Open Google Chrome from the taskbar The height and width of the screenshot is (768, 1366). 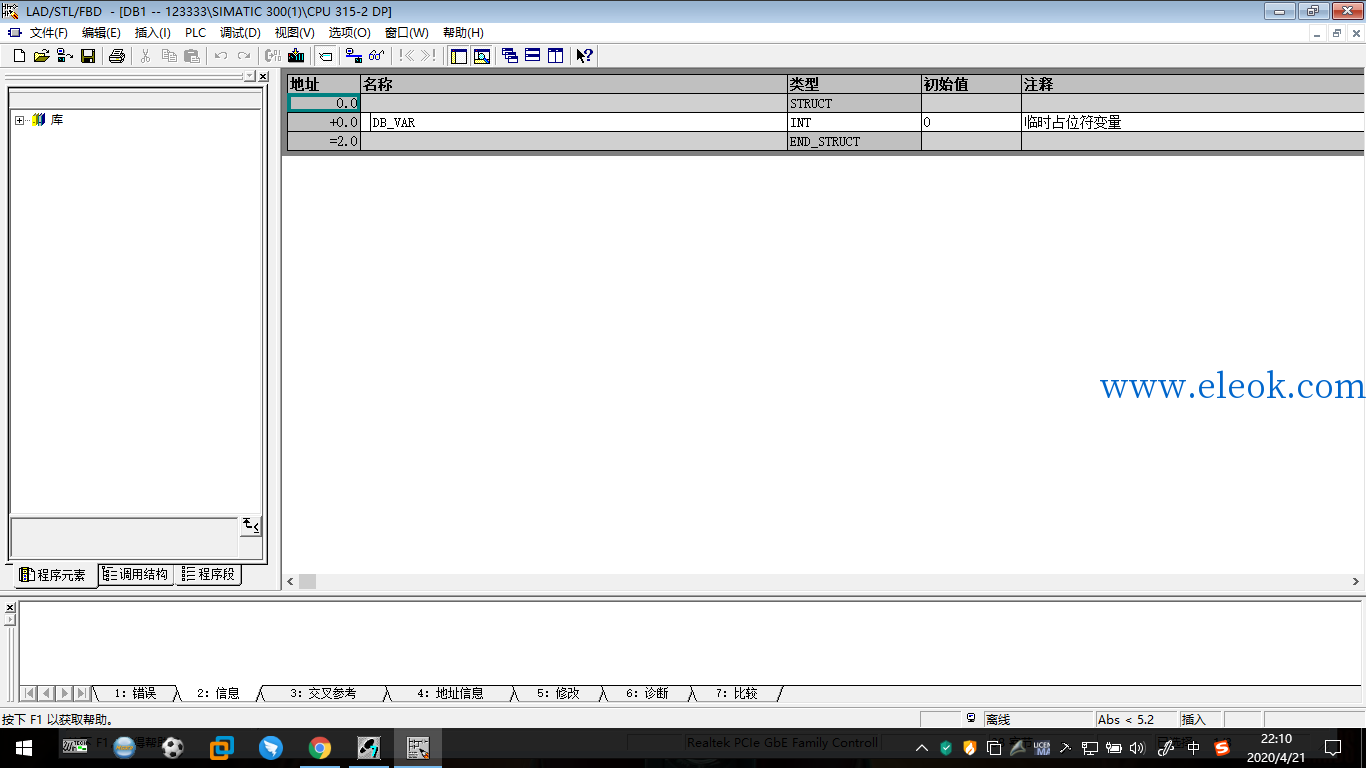coord(320,748)
